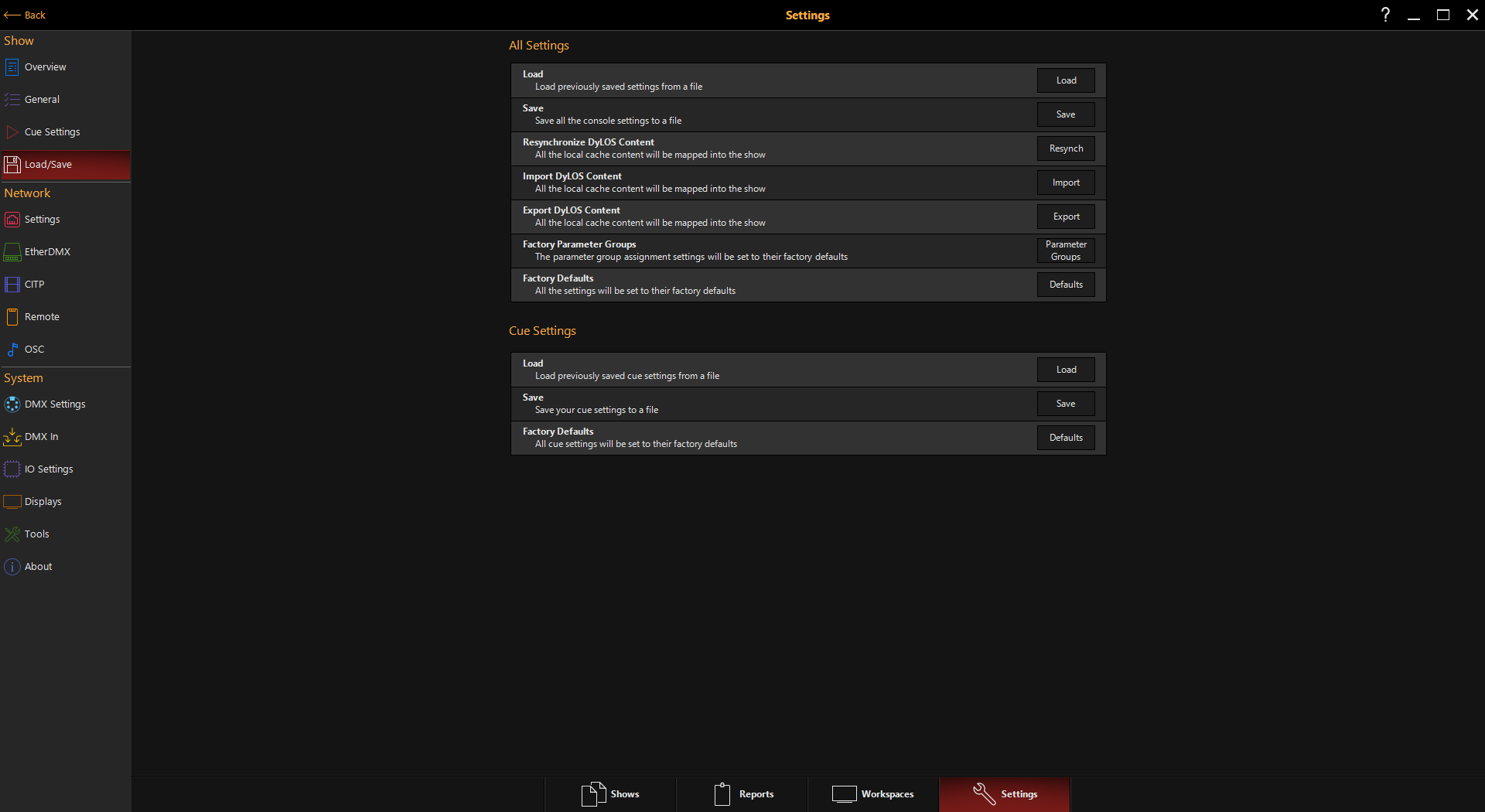Click the About info icon
The width and height of the screenshot is (1485, 812).
[12, 567]
